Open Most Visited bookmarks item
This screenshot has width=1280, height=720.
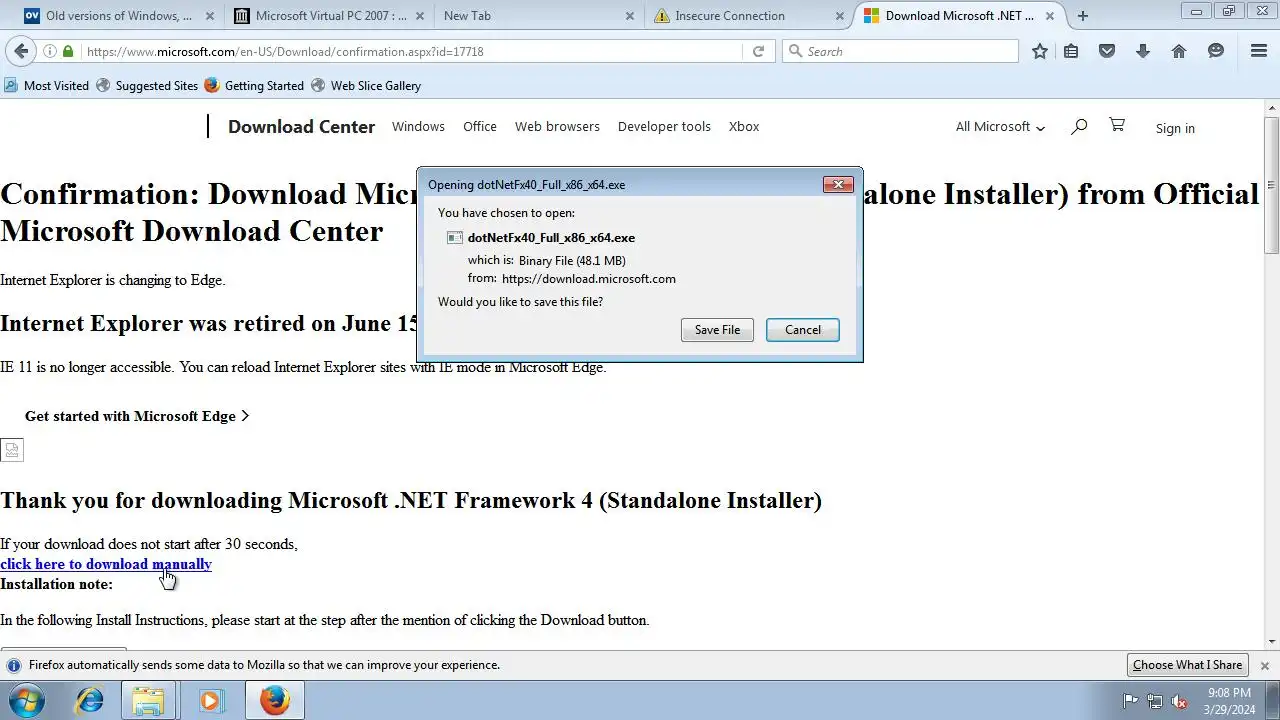(47, 86)
